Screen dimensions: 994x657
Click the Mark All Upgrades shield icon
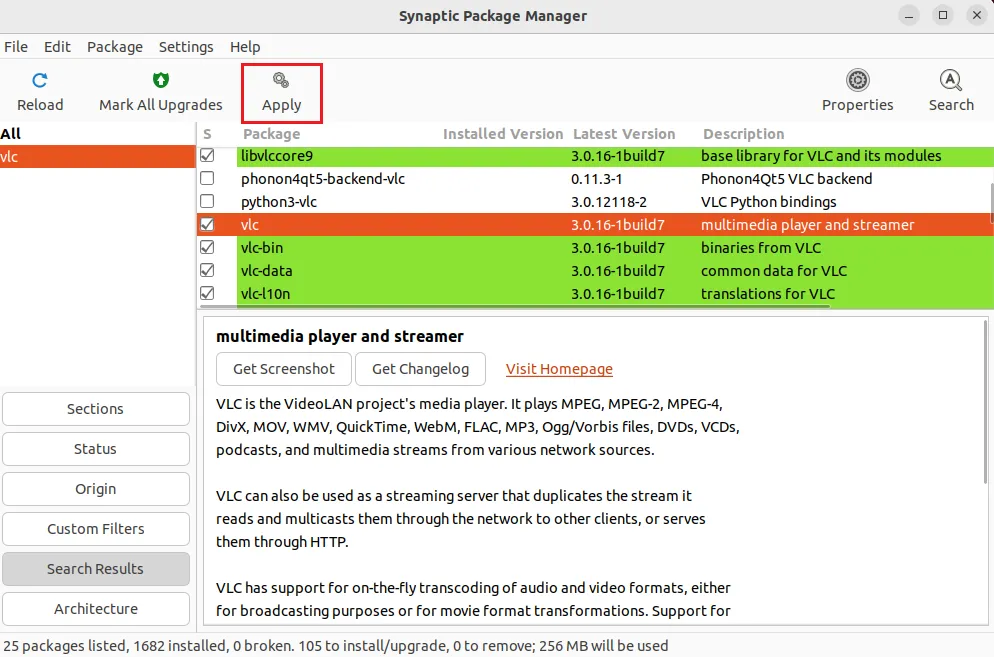[161, 81]
